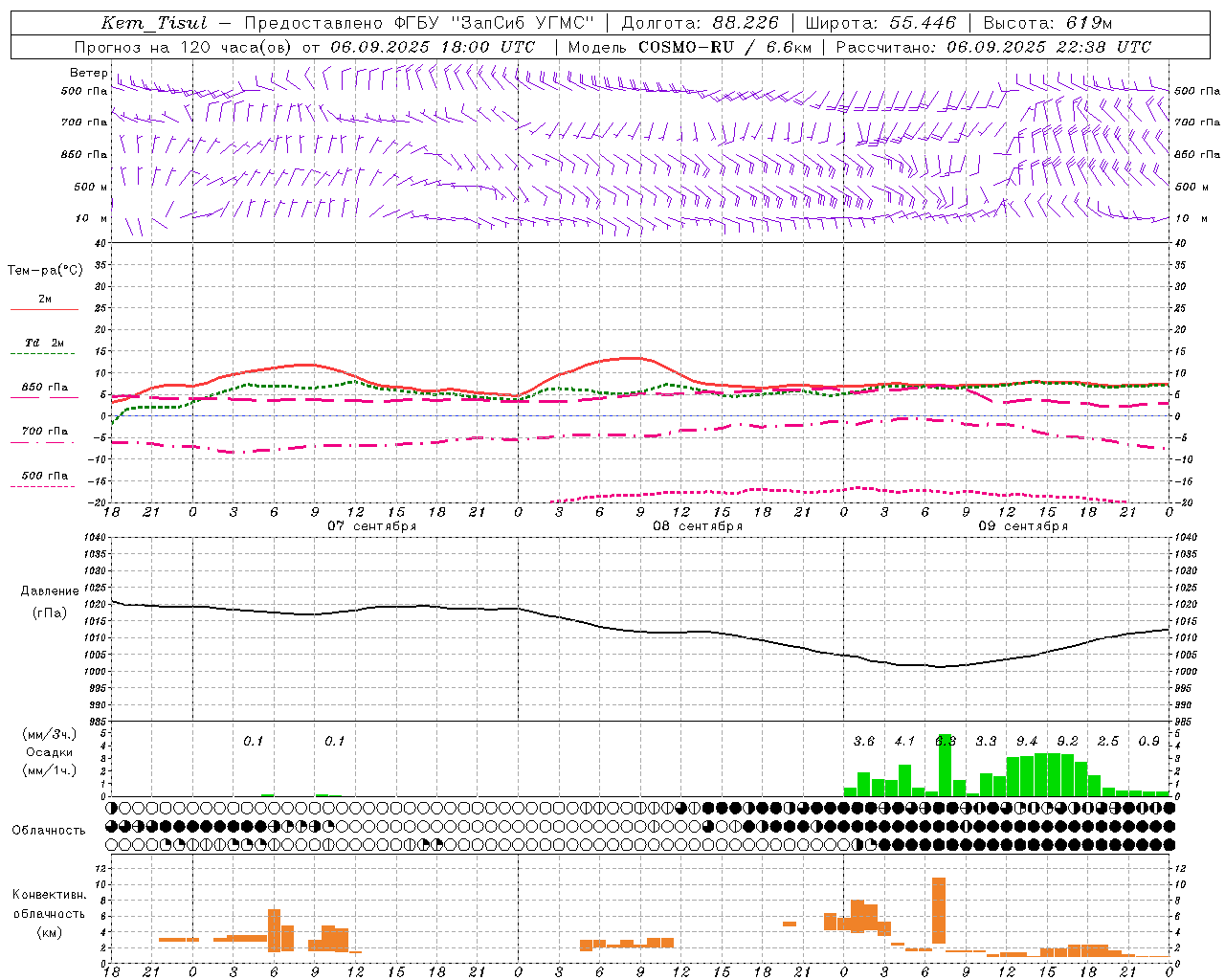Click the tallest green precipitation bar
1225x980 pixels.
click(x=946, y=765)
